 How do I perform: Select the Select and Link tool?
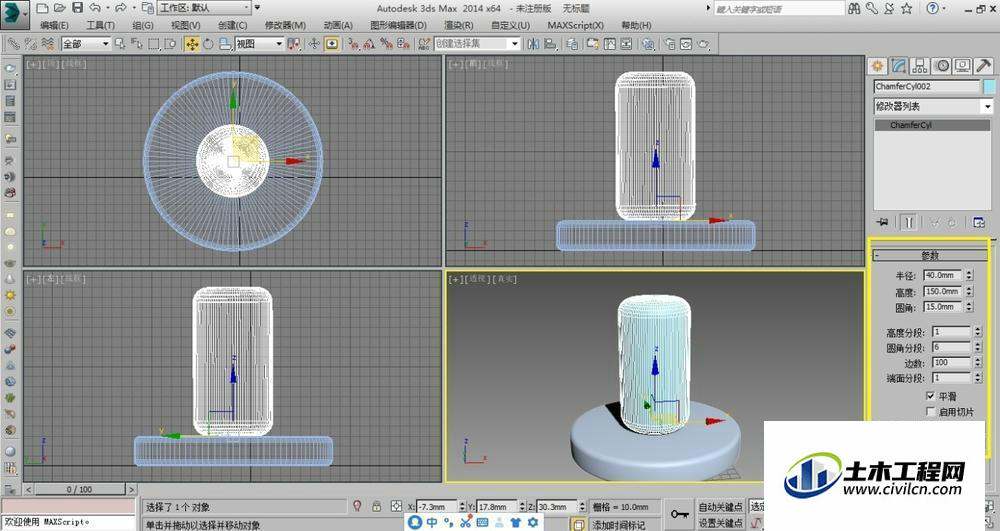coord(13,43)
